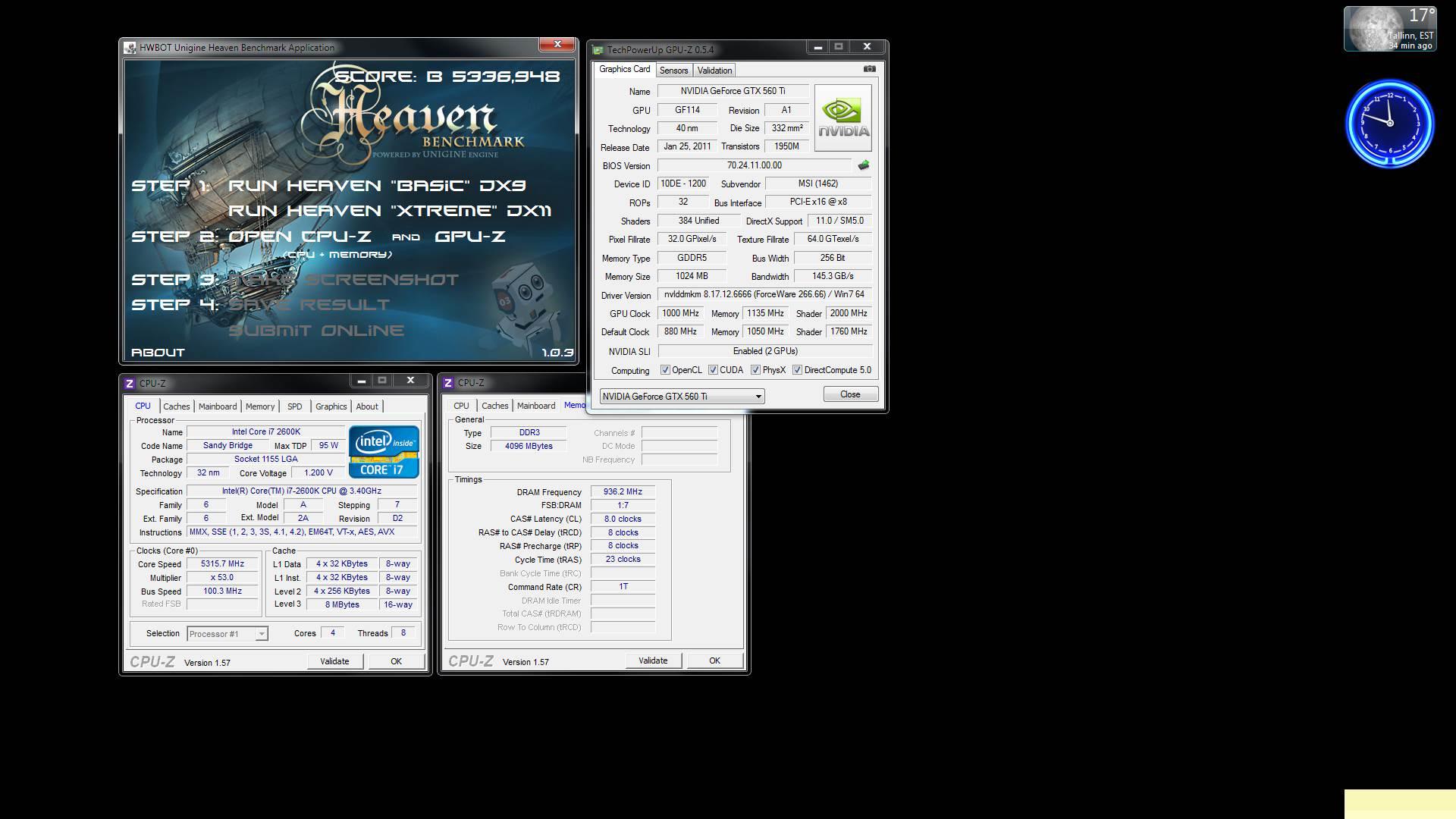The image size is (1456, 819).
Task: Open the Caches tab in right CPU-Z
Action: (494, 406)
